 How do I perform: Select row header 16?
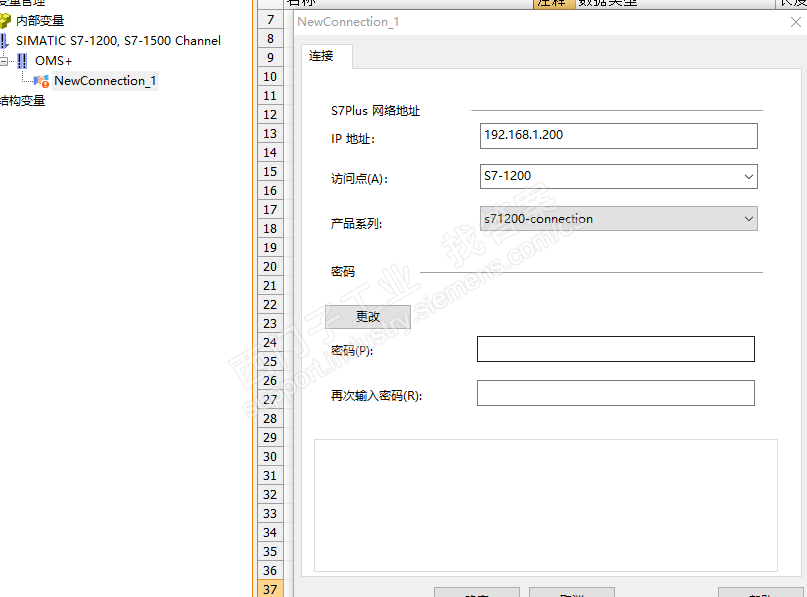[x=270, y=191]
